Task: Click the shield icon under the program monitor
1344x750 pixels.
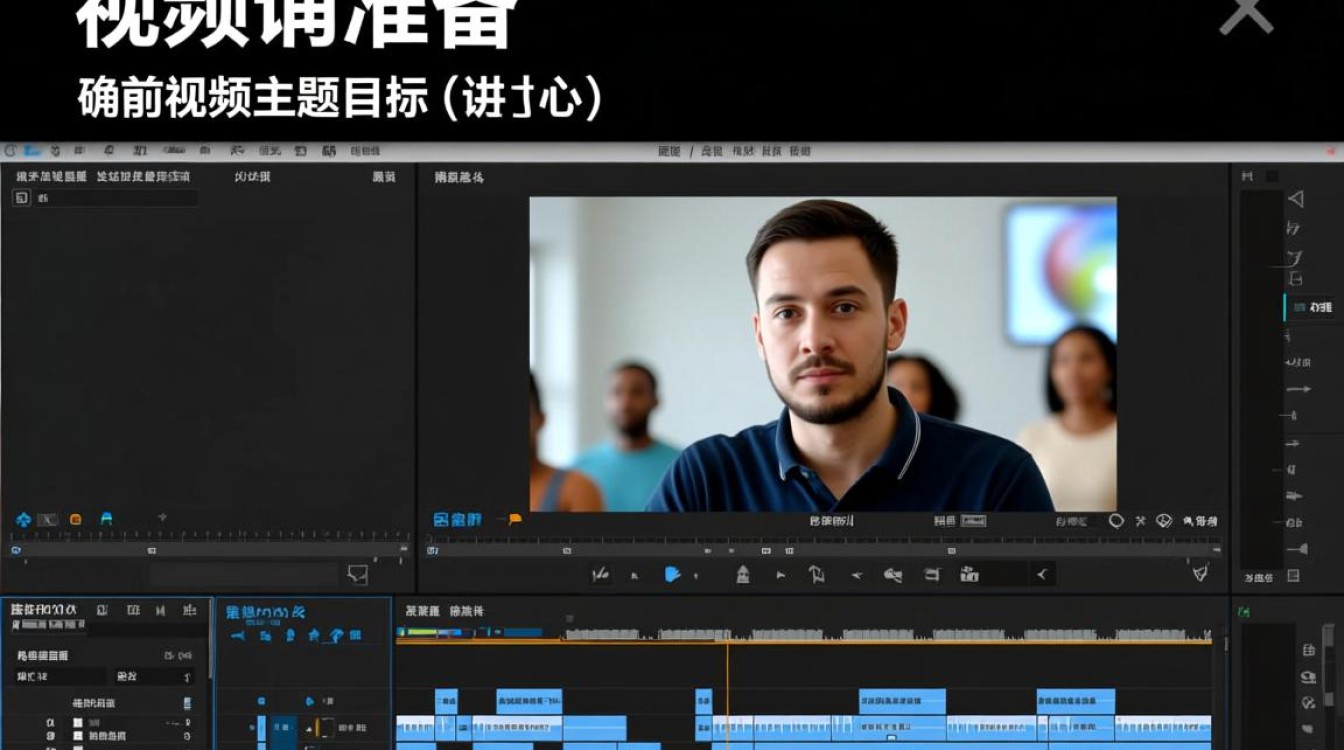Action: point(1164,521)
